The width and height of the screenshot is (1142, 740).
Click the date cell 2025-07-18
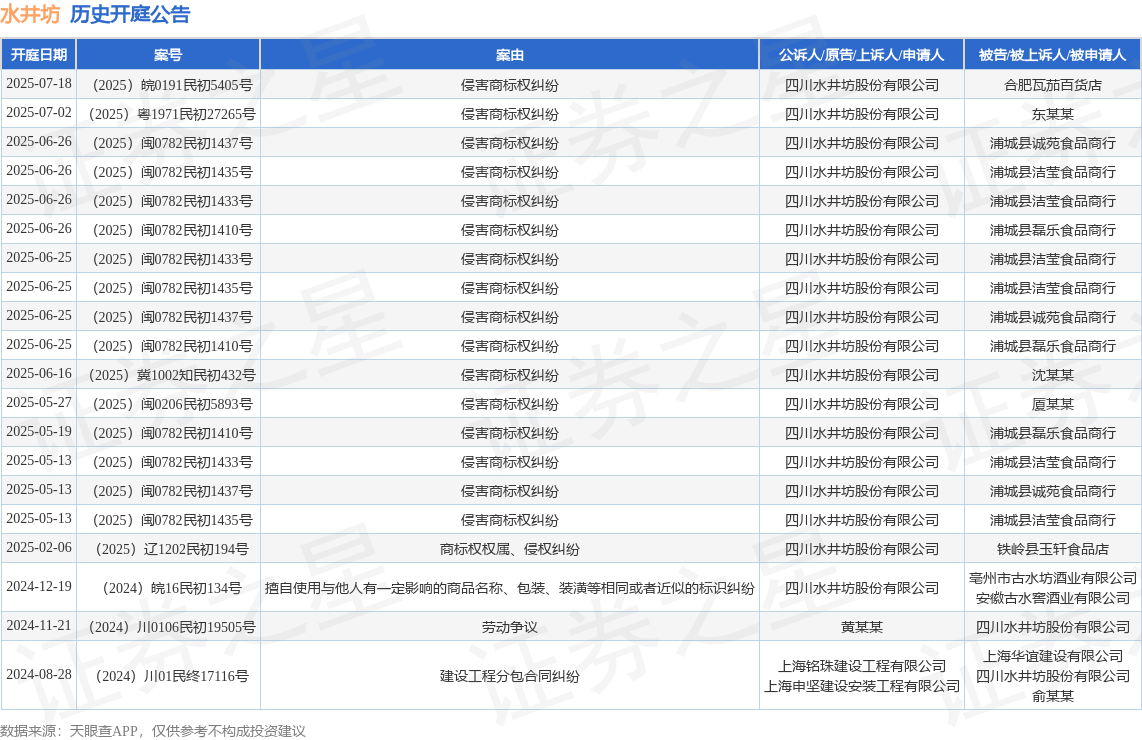[x=39, y=84]
